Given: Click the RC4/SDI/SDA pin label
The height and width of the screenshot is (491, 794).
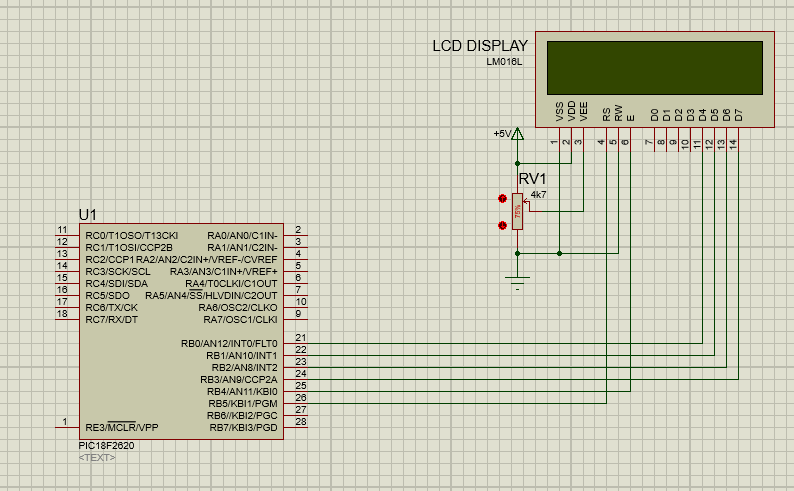Looking at the screenshot, I should [x=116, y=283].
